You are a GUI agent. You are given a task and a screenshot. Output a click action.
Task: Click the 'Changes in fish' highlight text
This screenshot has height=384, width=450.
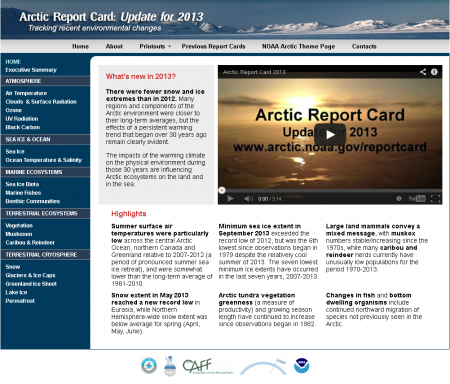point(374,310)
